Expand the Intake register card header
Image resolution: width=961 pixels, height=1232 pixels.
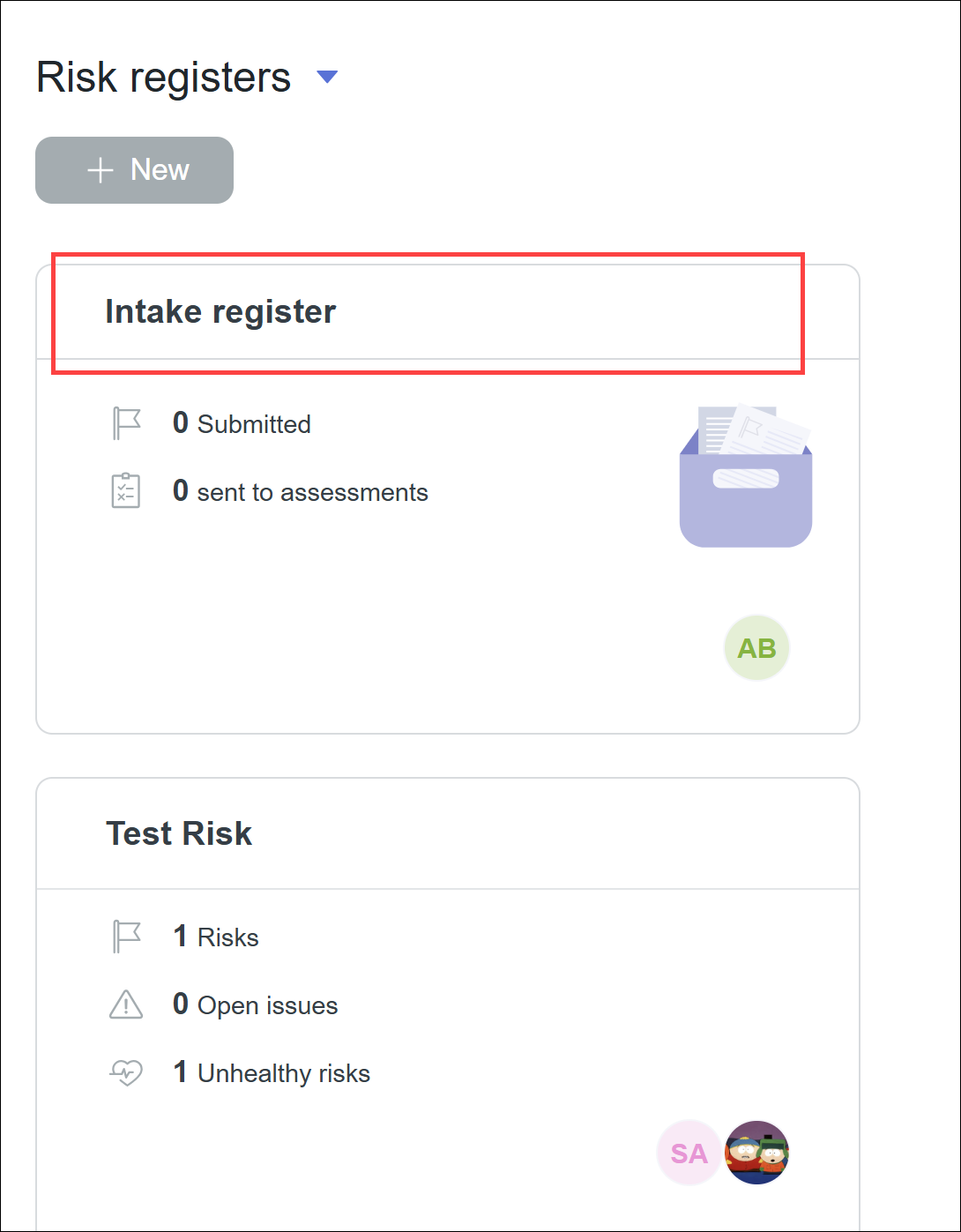point(429,311)
